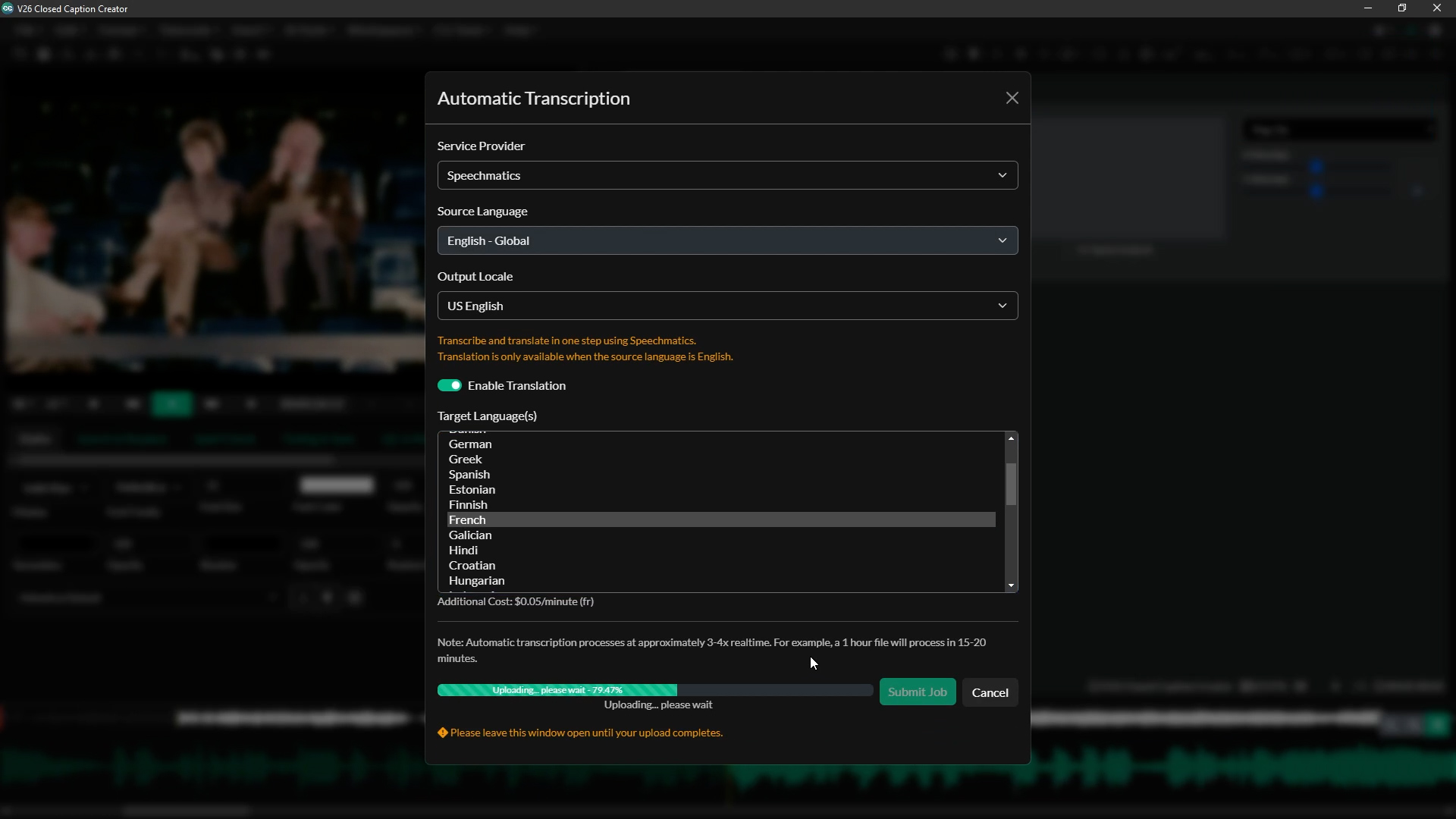1456x819 pixels.
Task: Open the Output Locale dropdown US English
Action: click(x=727, y=306)
